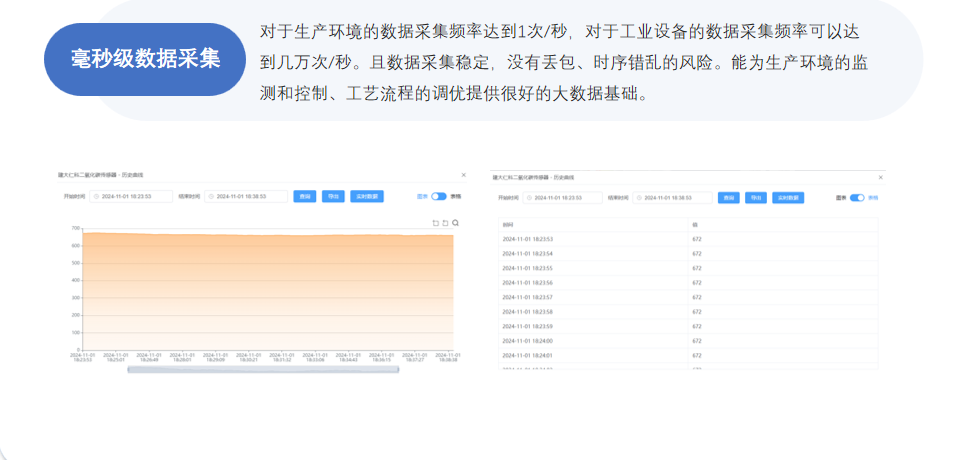Viewport: 958px width, 460px height.
Task: Click the zoom-reset icon above the chart
Action: pos(445,223)
